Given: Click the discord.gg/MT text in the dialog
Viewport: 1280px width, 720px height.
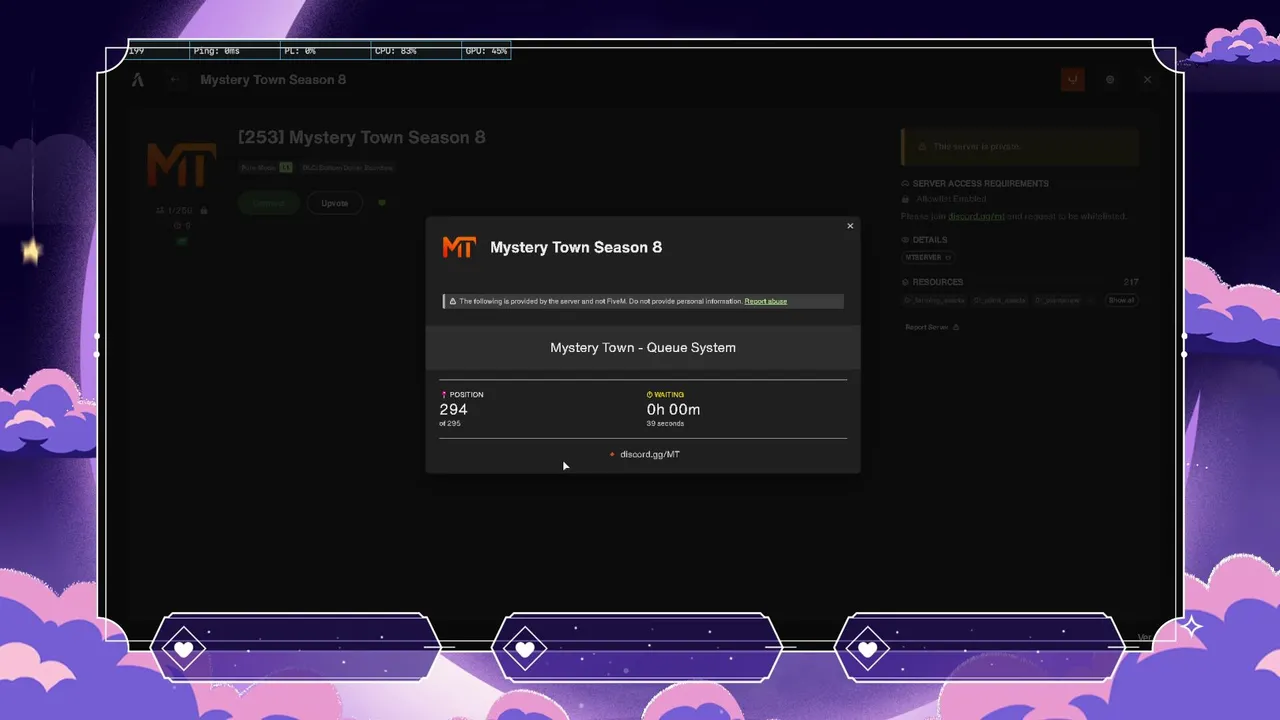Looking at the screenshot, I should 650,454.
